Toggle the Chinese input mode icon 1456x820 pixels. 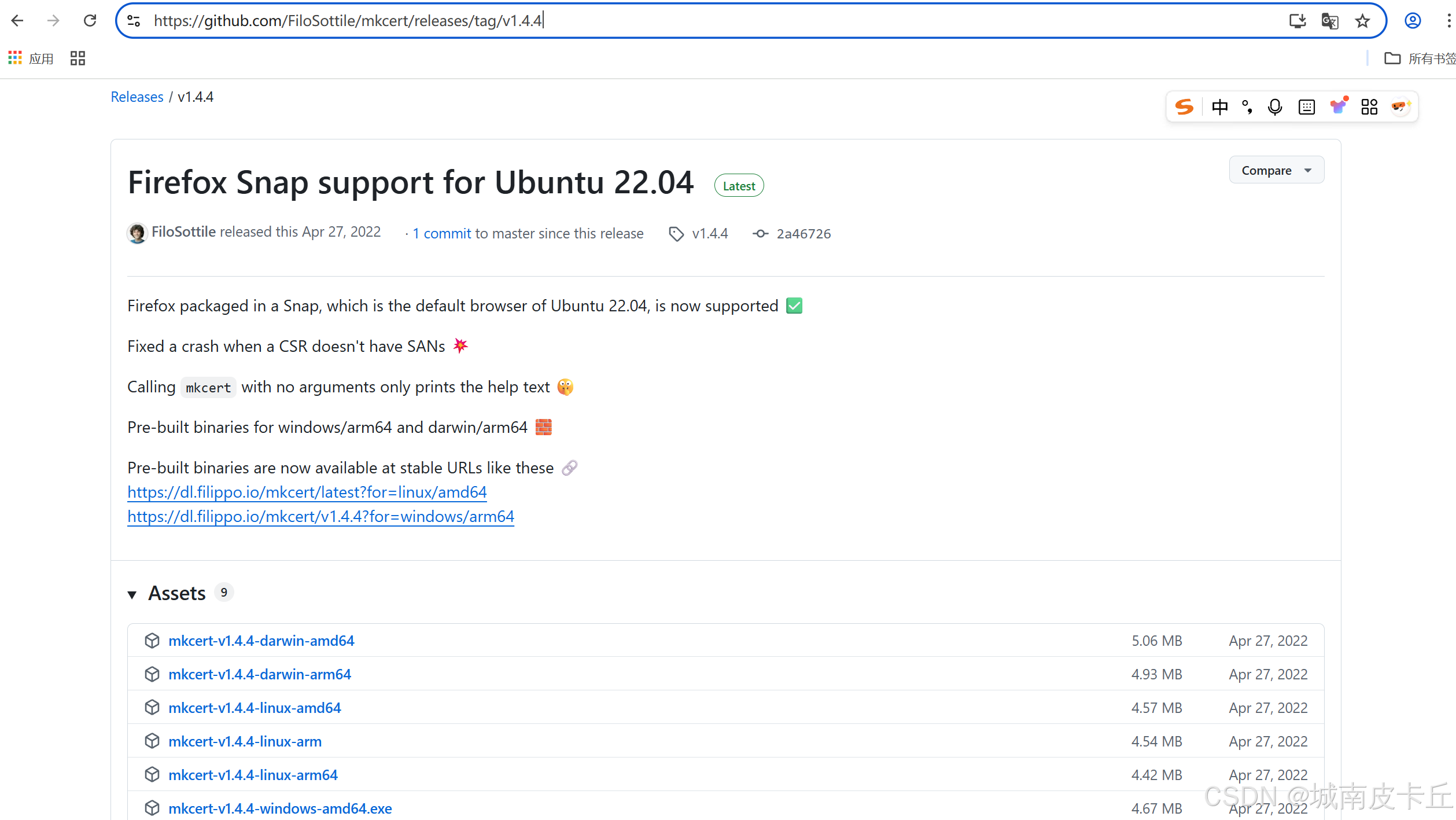click(x=1219, y=106)
